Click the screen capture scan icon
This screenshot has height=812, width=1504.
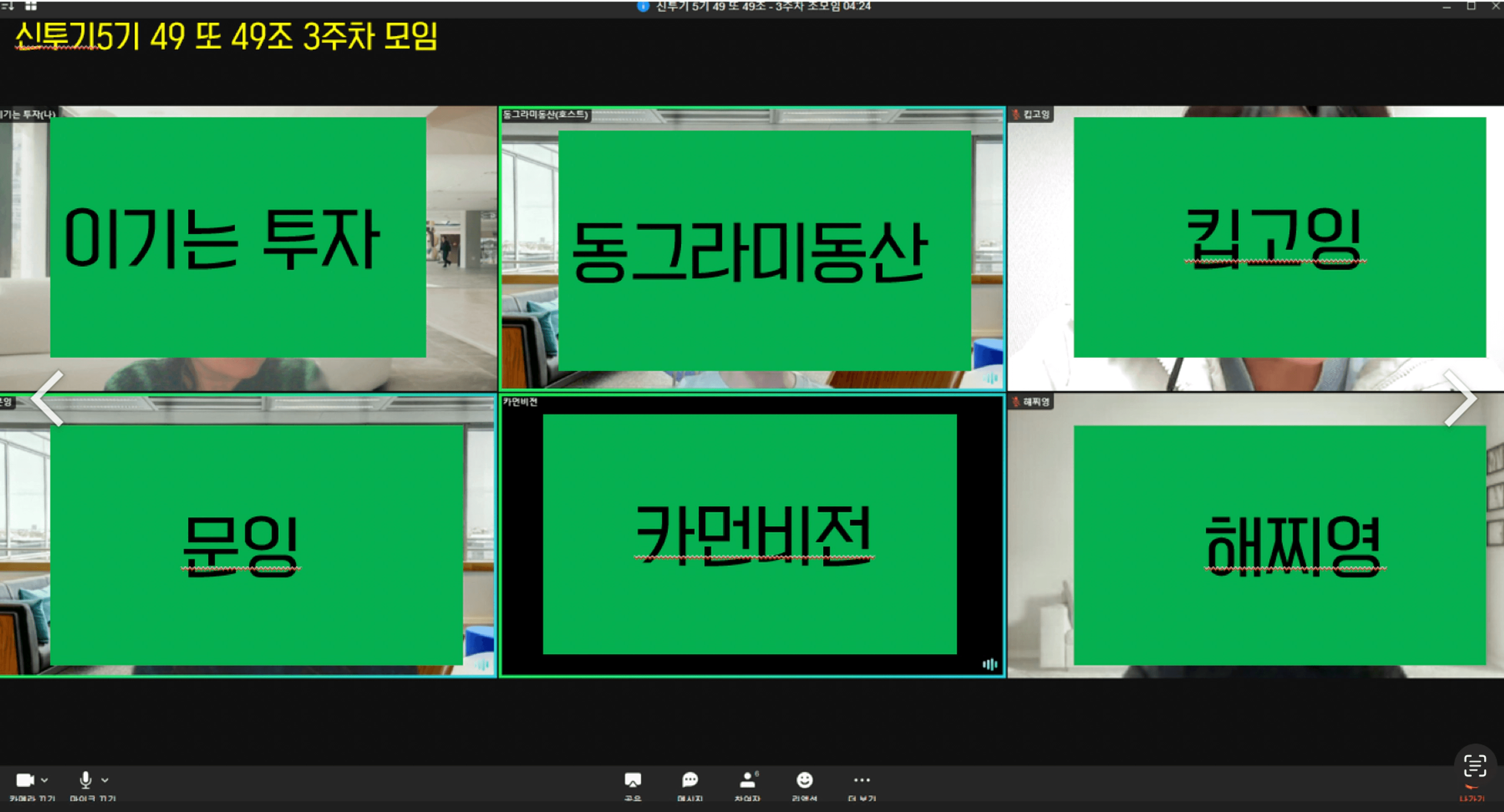point(1475,765)
